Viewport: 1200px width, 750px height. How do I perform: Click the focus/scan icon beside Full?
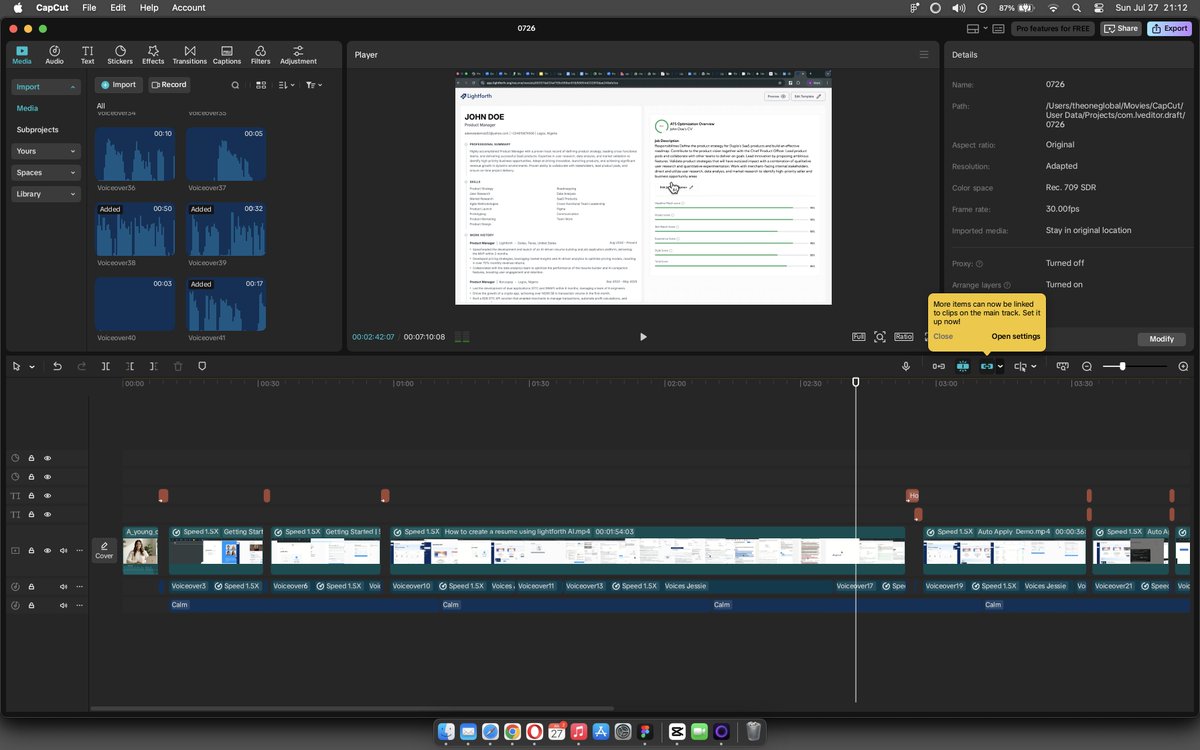(880, 337)
